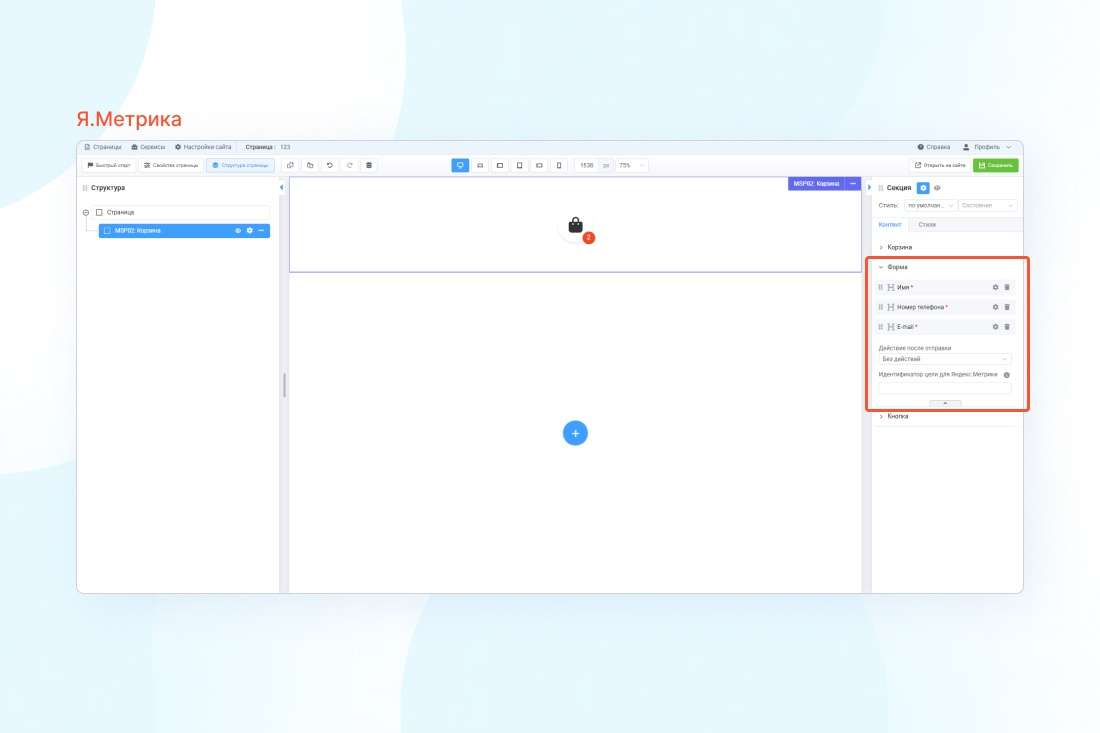Open the Состояние dropdown
Image resolution: width=1100 pixels, height=733 pixels.
point(986,206)
